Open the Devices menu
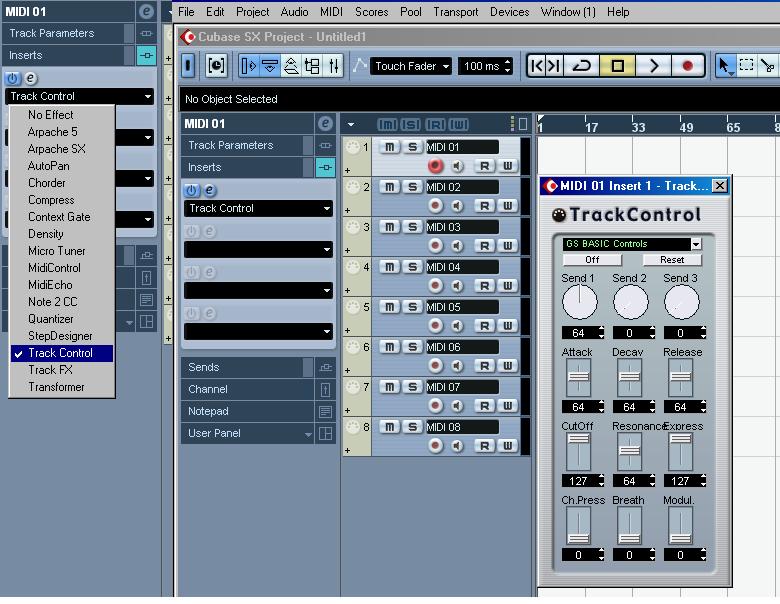Viewport: 780px width, 604px height. point(509,12)
